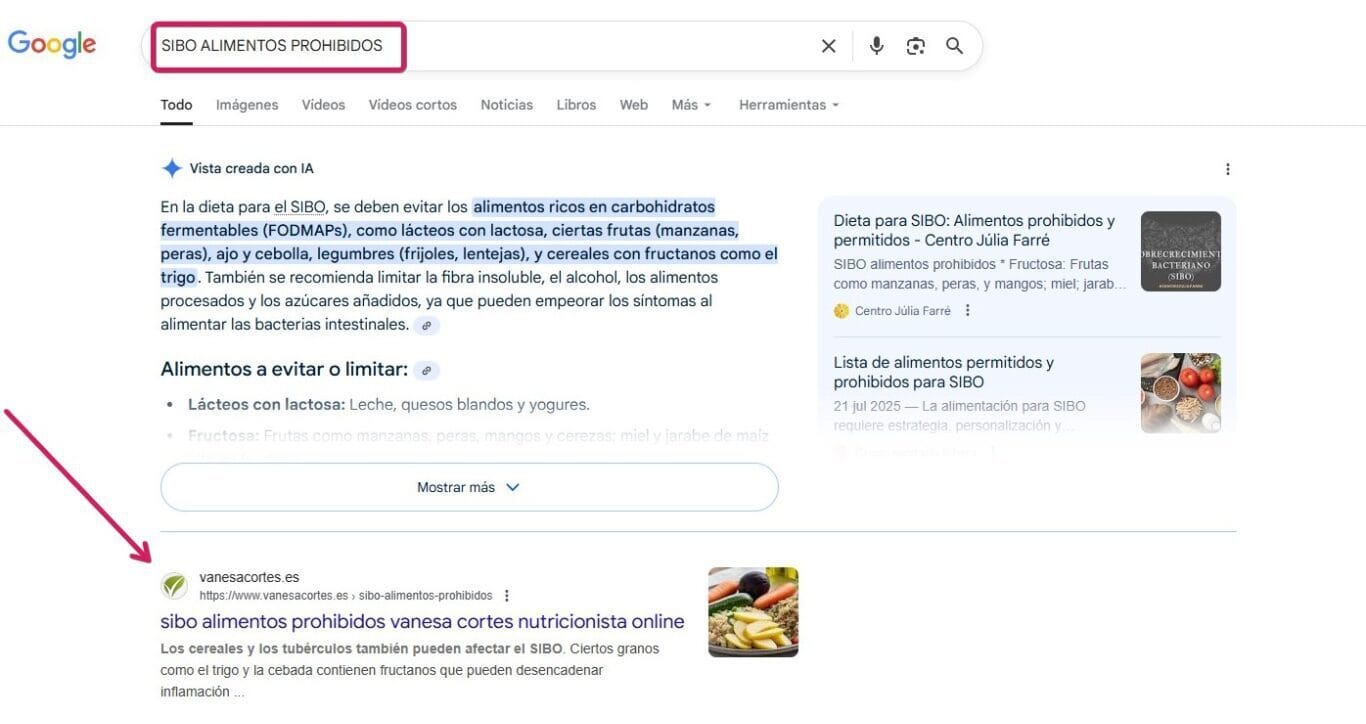Open Google Lens image search icon
The width and height of the screenshot is (1366, 724).
[915, 46]
